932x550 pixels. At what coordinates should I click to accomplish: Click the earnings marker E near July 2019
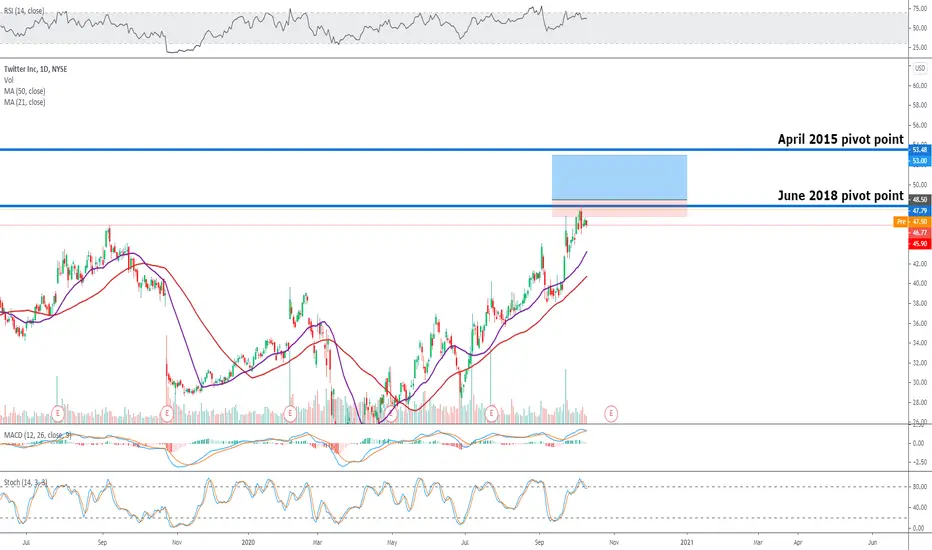58,413
